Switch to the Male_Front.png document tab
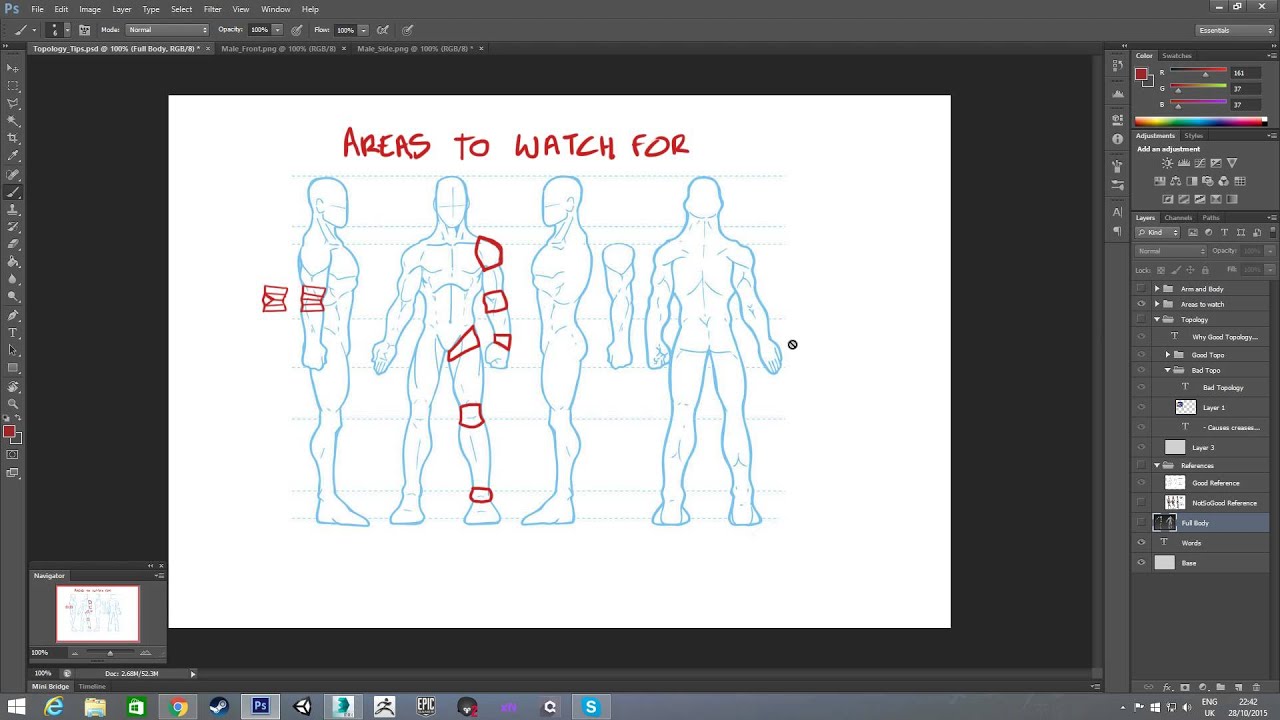Image resolution: width=1280 pixels, height=720 pixels. (x=278, y=48)
